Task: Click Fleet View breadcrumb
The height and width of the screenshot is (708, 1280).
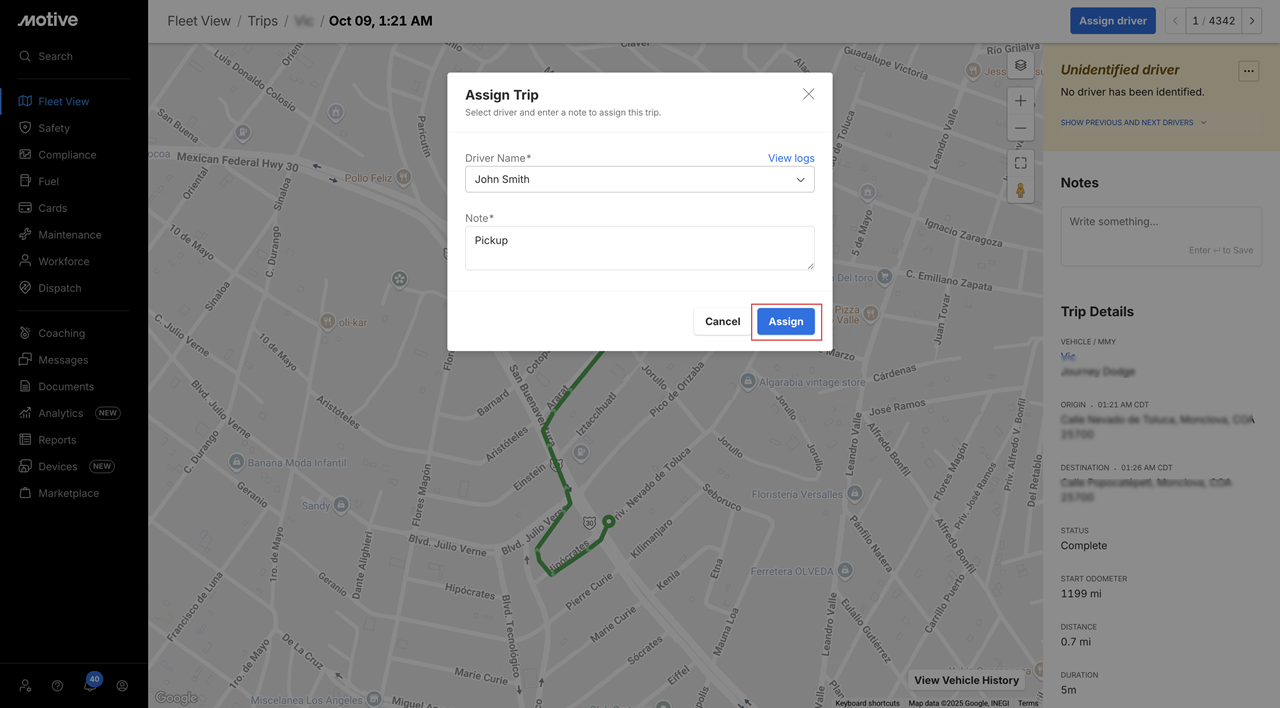Action: (199, 21)
